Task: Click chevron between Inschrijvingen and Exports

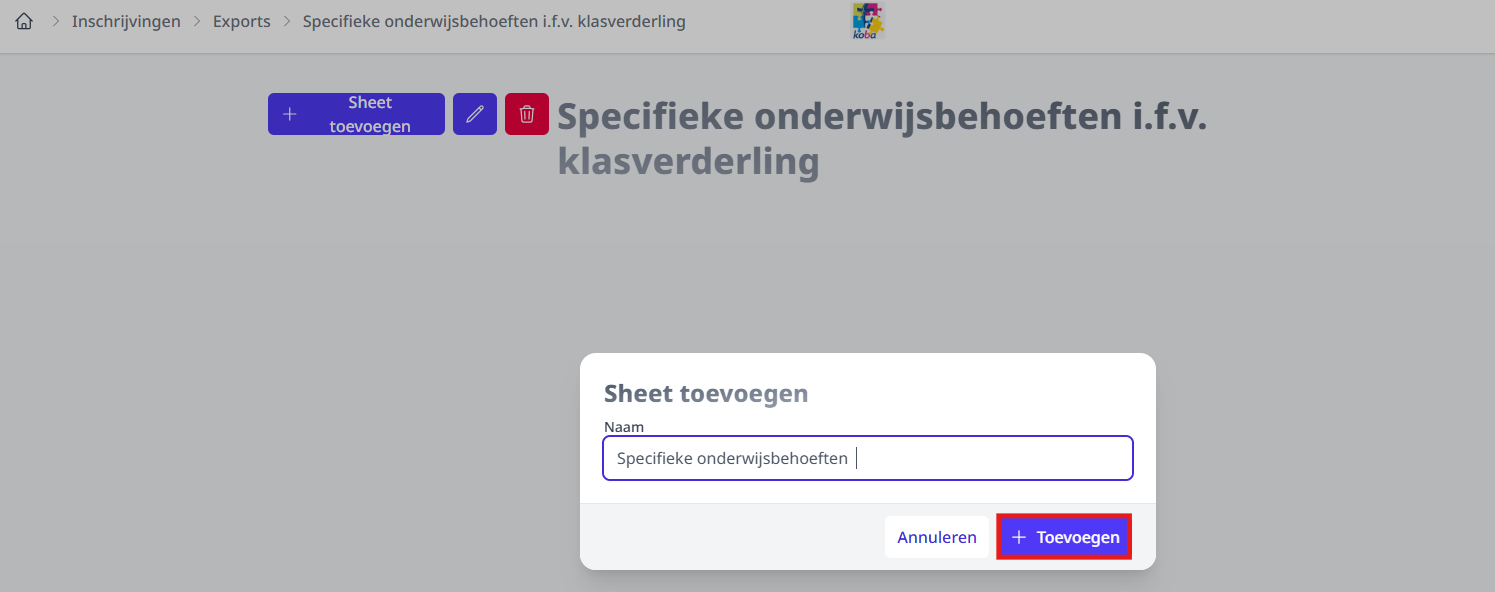Action: click(197, 21)
